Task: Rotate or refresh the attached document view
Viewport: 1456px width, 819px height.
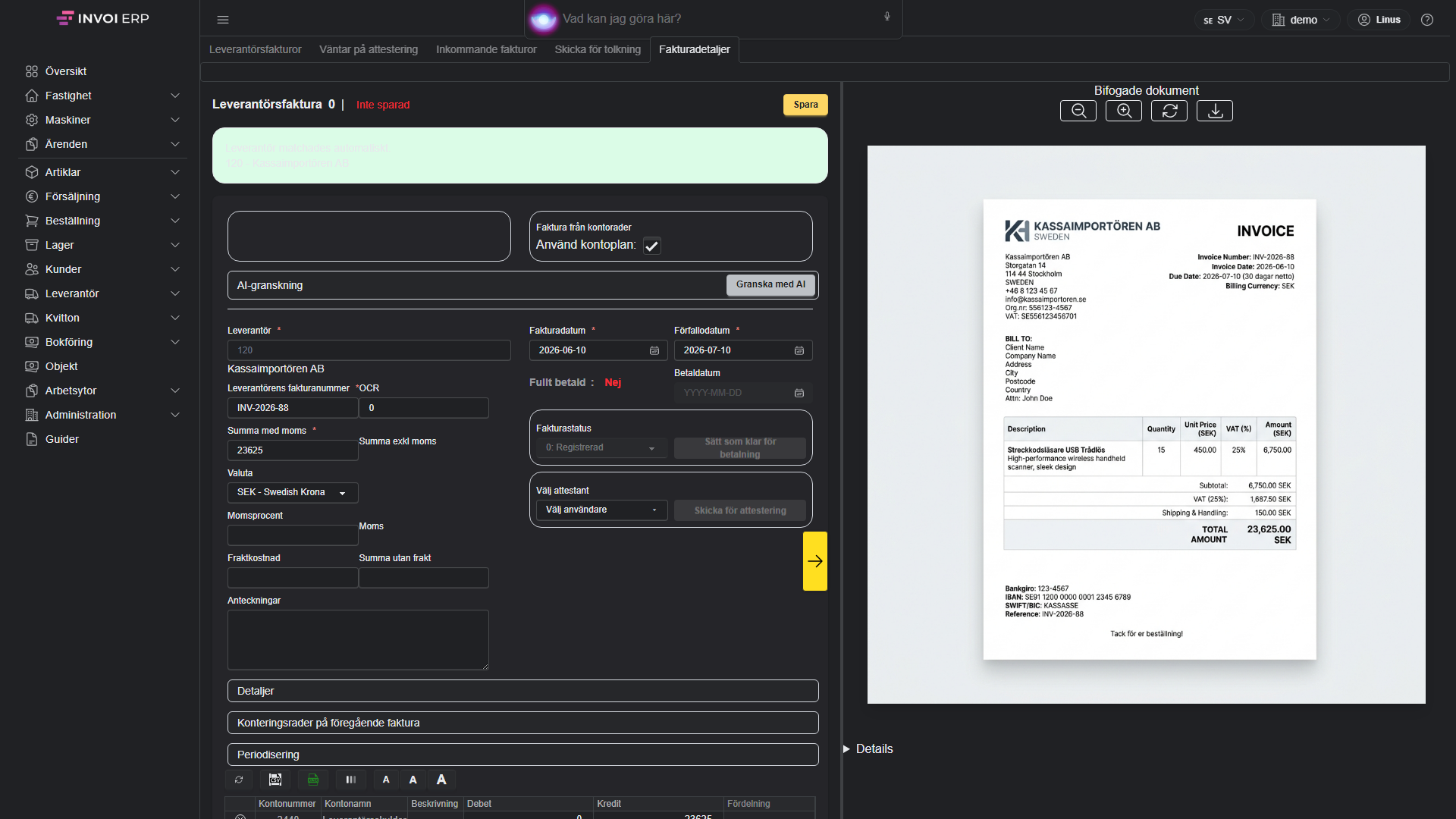Action: pos(1169,111)
